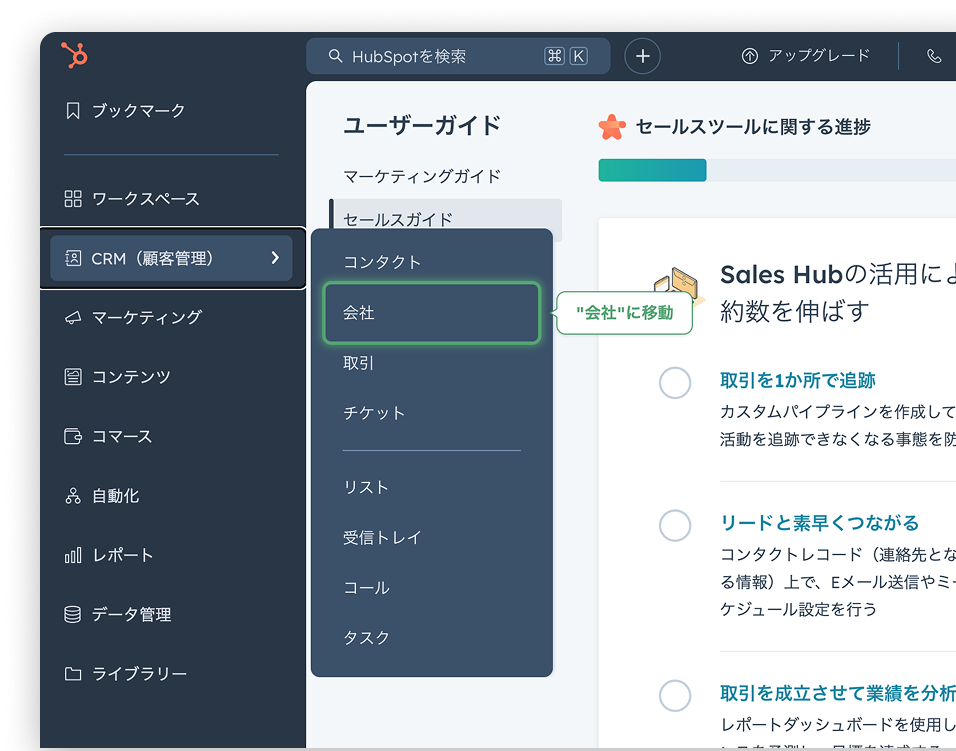Open the コマース sidebar menu
This screenshot has height=751, width=956.
point(122,436)
